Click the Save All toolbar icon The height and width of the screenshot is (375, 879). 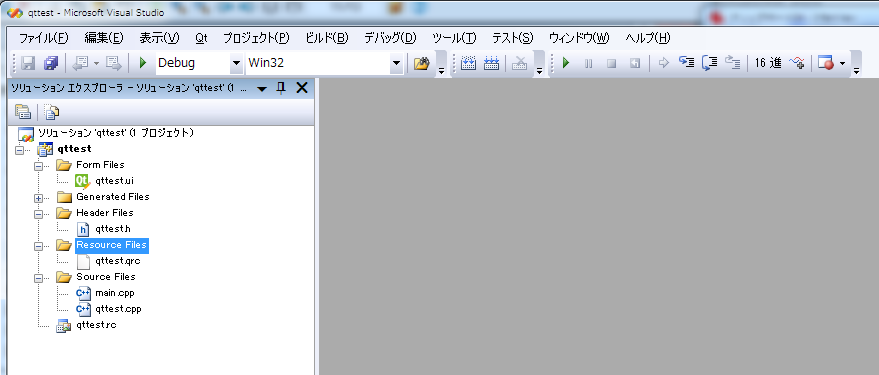[51, 63]
